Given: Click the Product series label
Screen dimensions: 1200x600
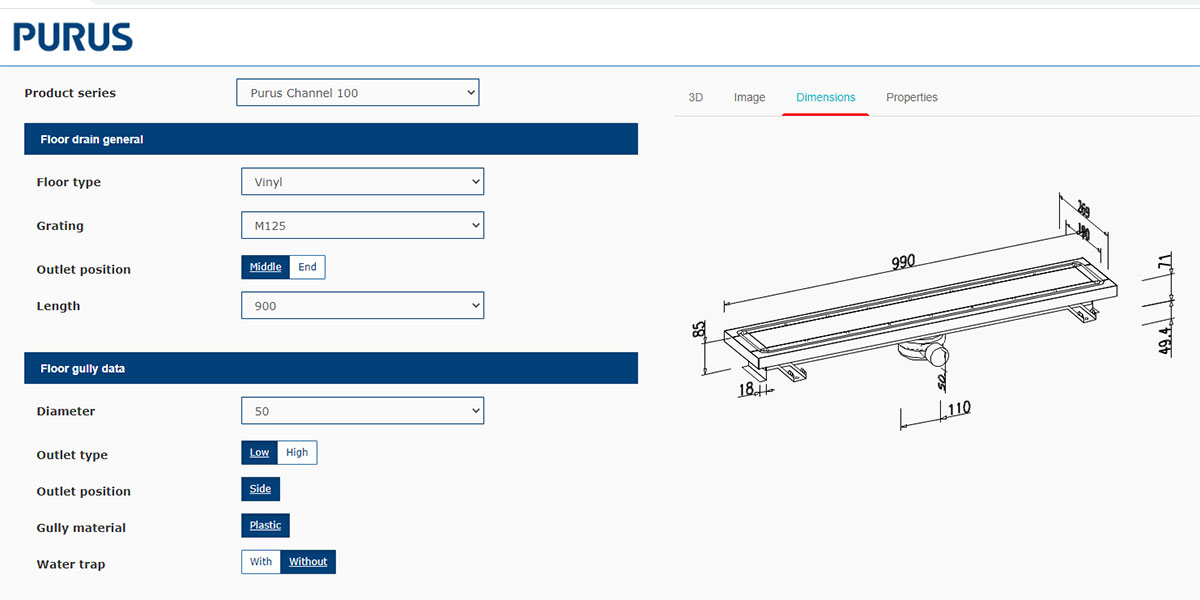Looking at the screenshot, I should tap(70, 93).
